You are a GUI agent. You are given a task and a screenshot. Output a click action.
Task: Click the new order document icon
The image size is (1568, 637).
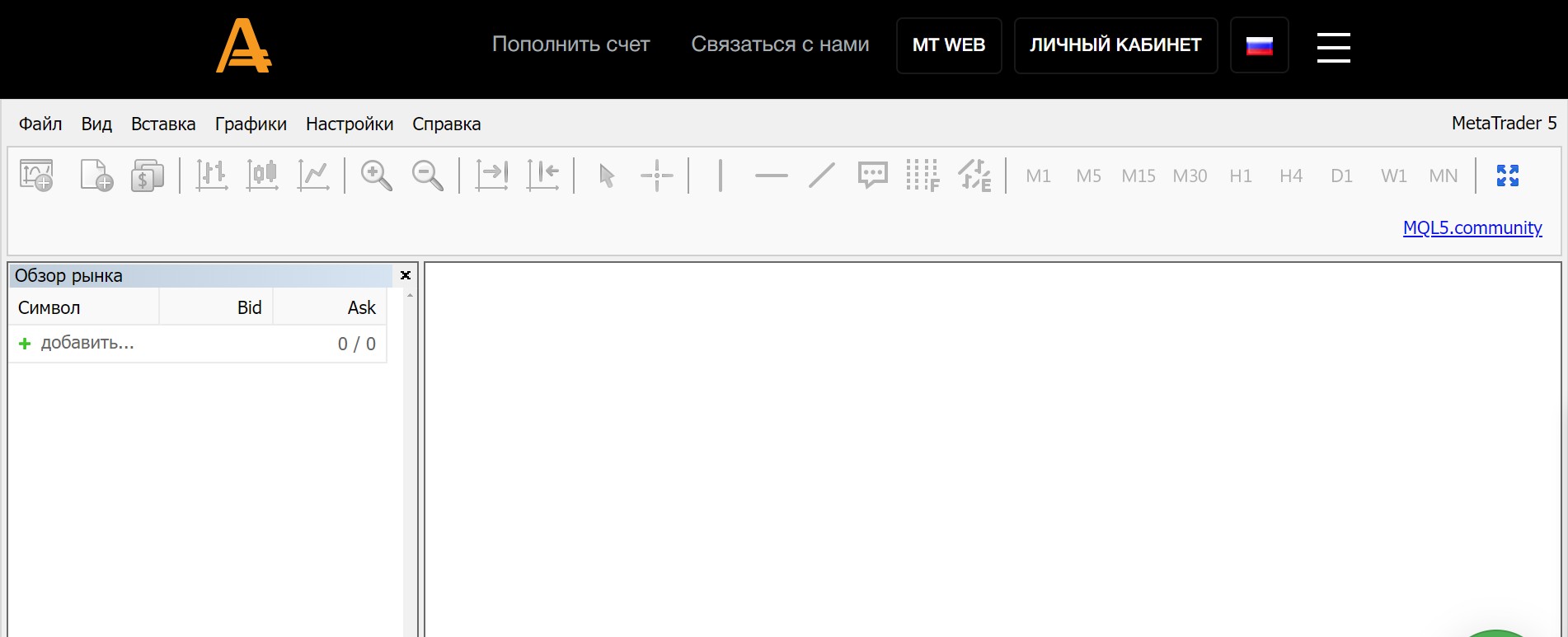tap(96, 175)
